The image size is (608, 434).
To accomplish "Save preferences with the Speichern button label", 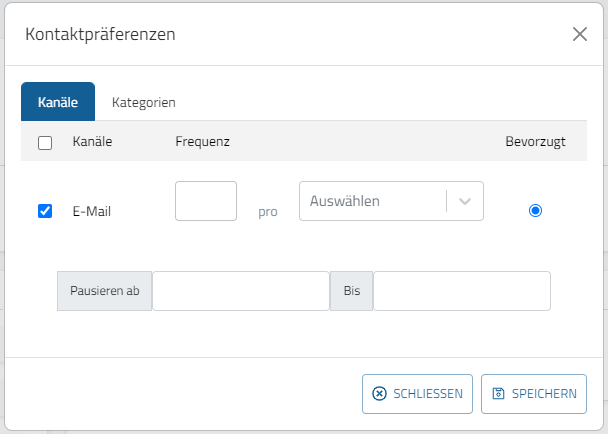I will point(544,394).
